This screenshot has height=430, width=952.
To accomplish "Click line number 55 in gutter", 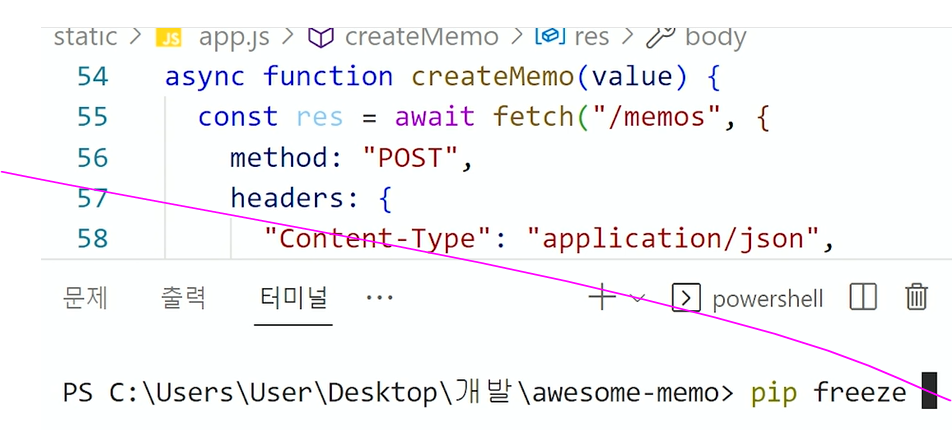I will click(92, 117).
